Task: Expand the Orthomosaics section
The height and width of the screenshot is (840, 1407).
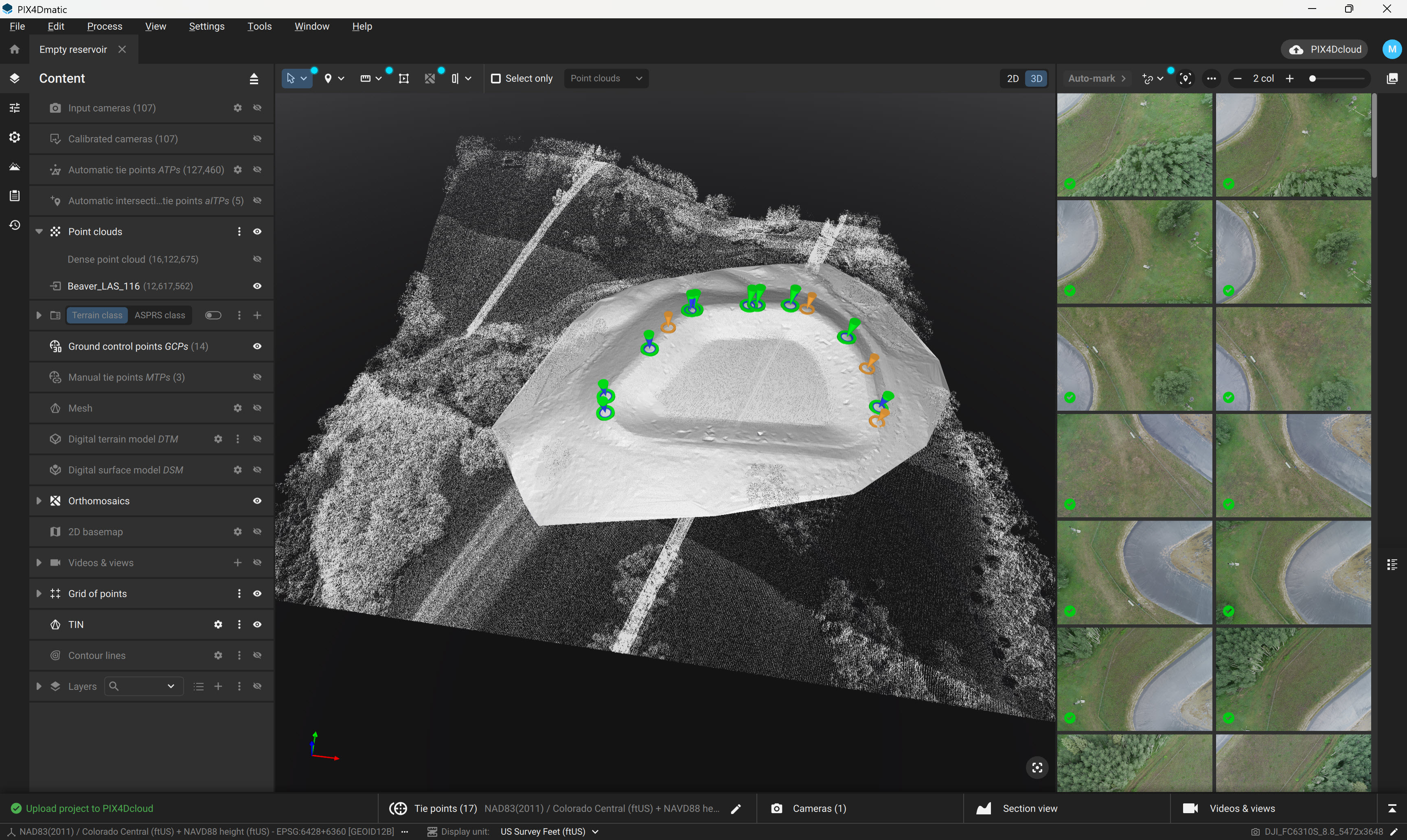Action: 39,500
